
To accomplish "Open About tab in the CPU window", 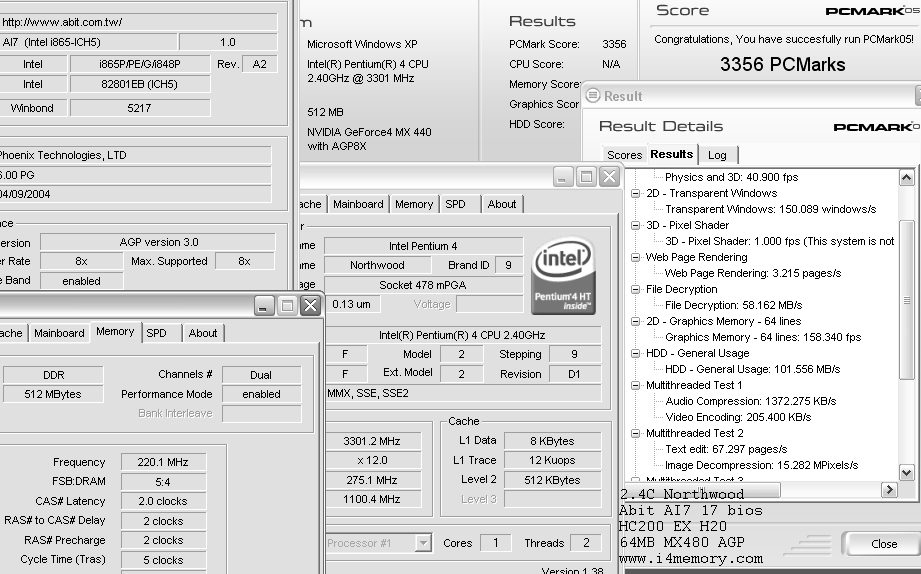I will click(x=502, y=204).
